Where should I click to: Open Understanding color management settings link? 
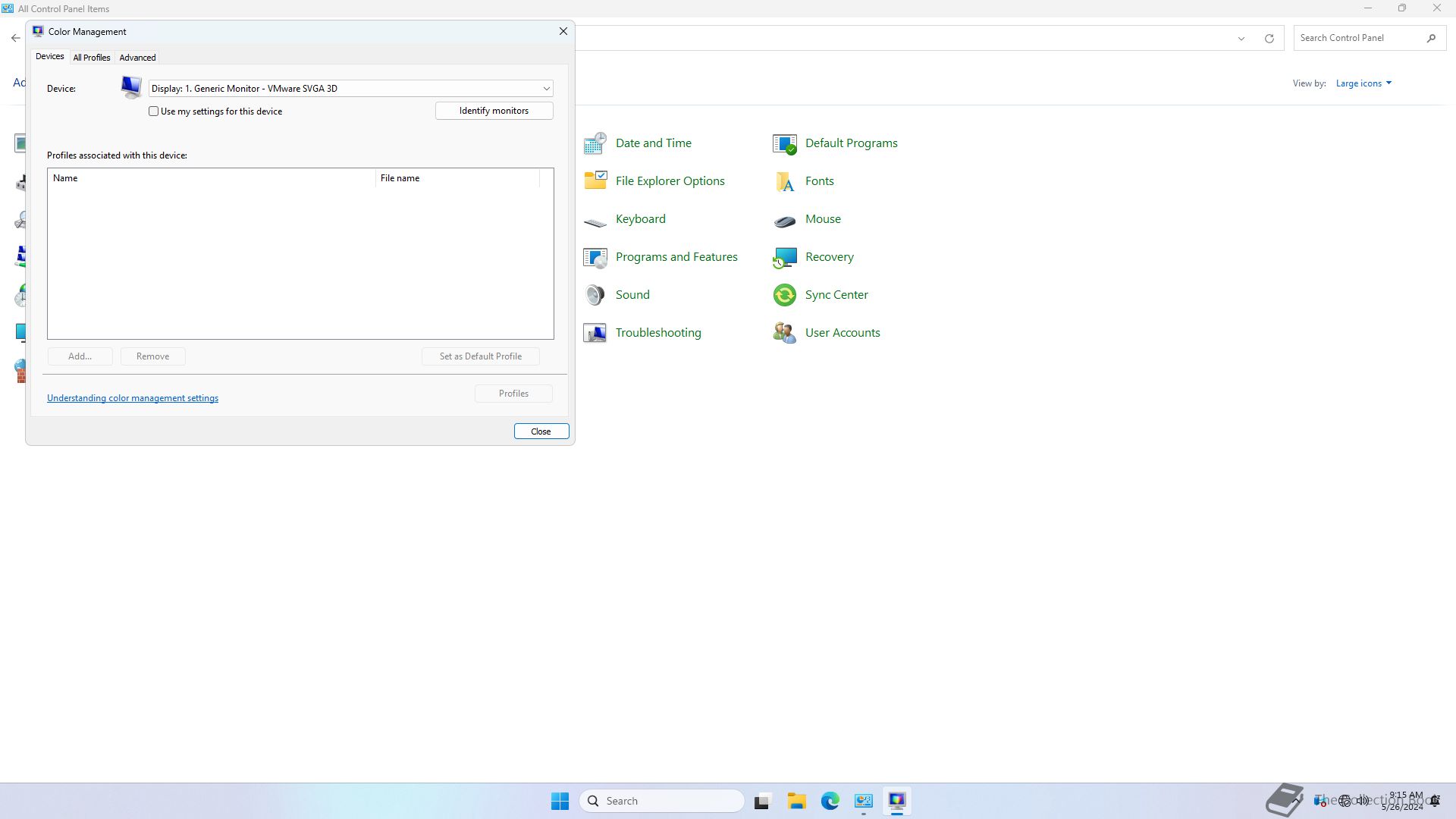tap(133, 398)
